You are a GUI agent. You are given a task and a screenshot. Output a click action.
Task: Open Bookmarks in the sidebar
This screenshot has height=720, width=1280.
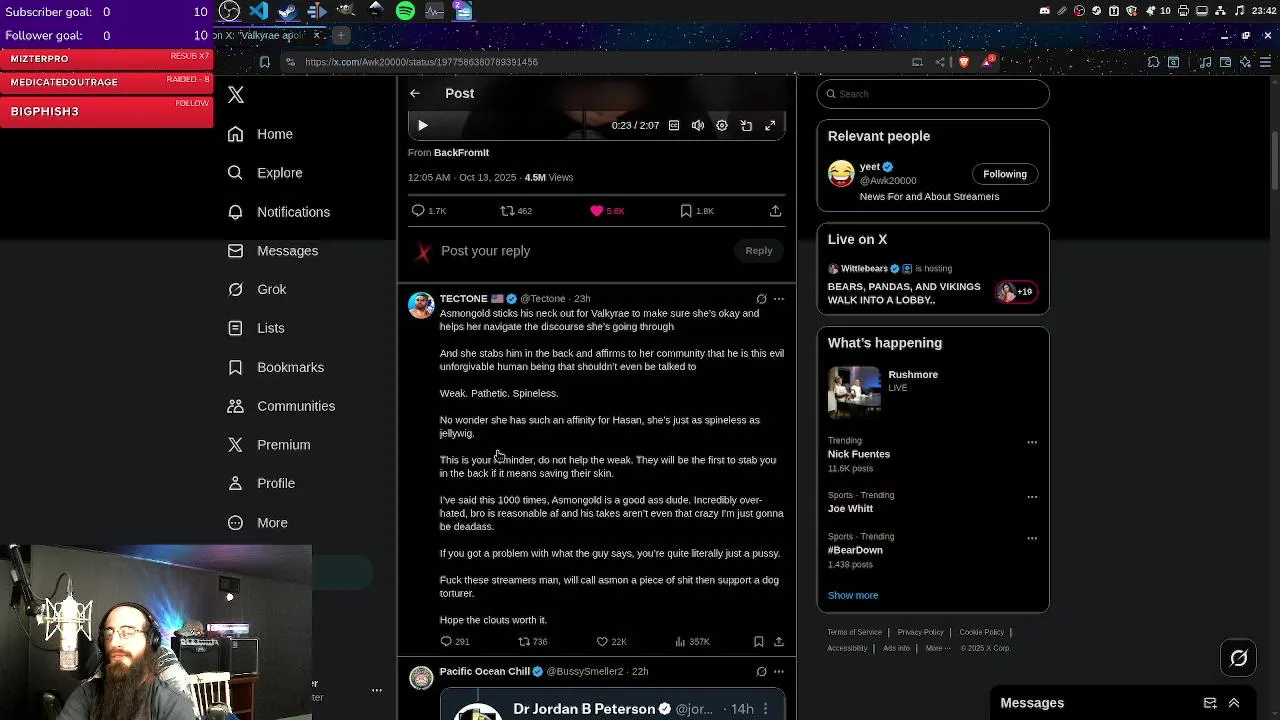point(276,367)
